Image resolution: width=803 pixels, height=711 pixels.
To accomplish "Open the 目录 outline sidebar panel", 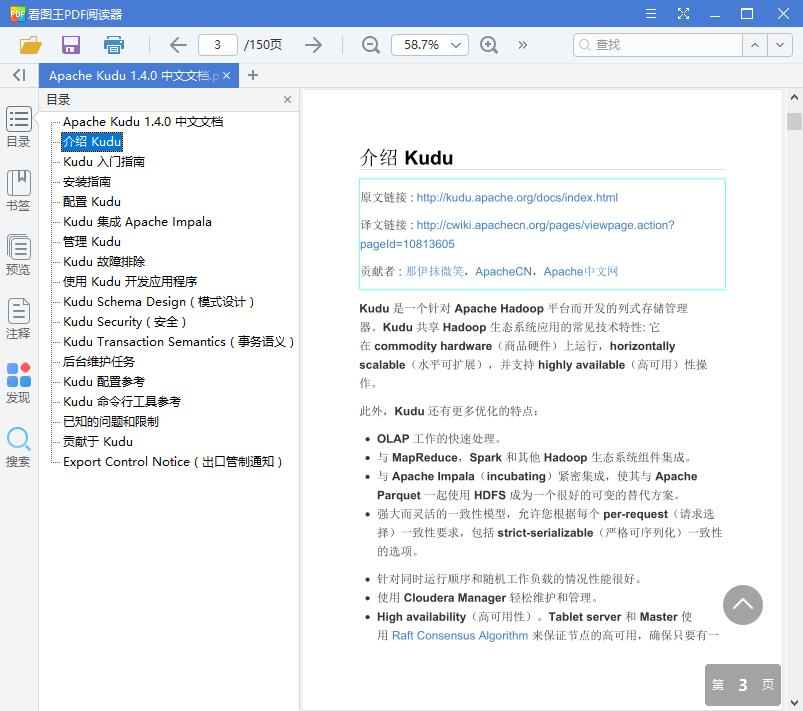I will [18, 127].
